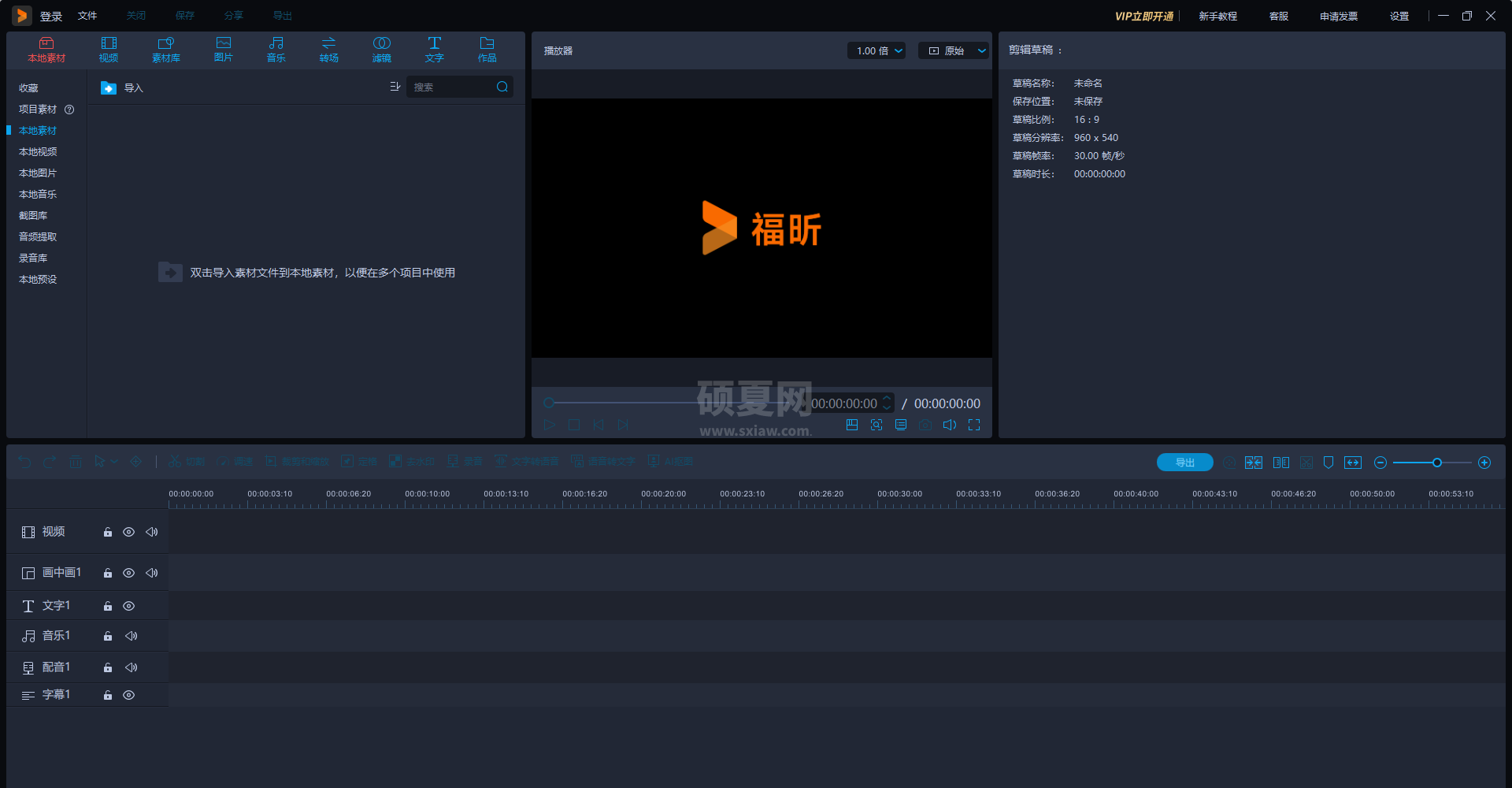
Task: Click the 裁剪和缩放 crop and zoom tool
Action: [x=297, y=462]
